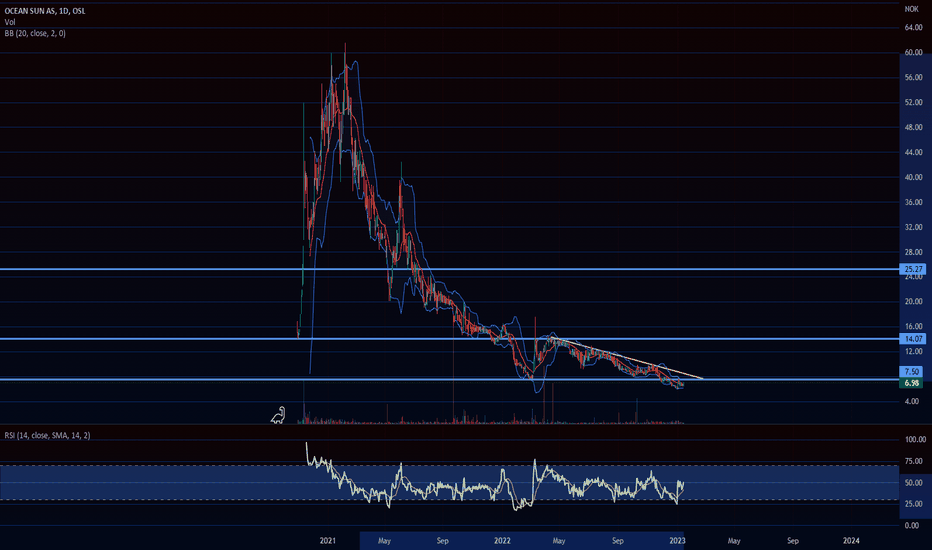Click the 6.98 current price label
Image resolution: width=932 pixels, height=550 pixels.
pos(912,383)
